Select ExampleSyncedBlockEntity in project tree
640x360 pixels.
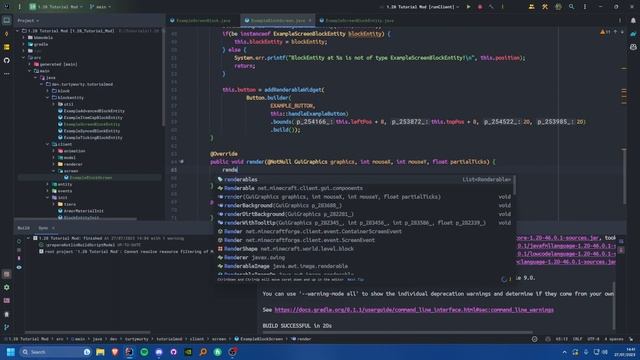click(92, 131)
